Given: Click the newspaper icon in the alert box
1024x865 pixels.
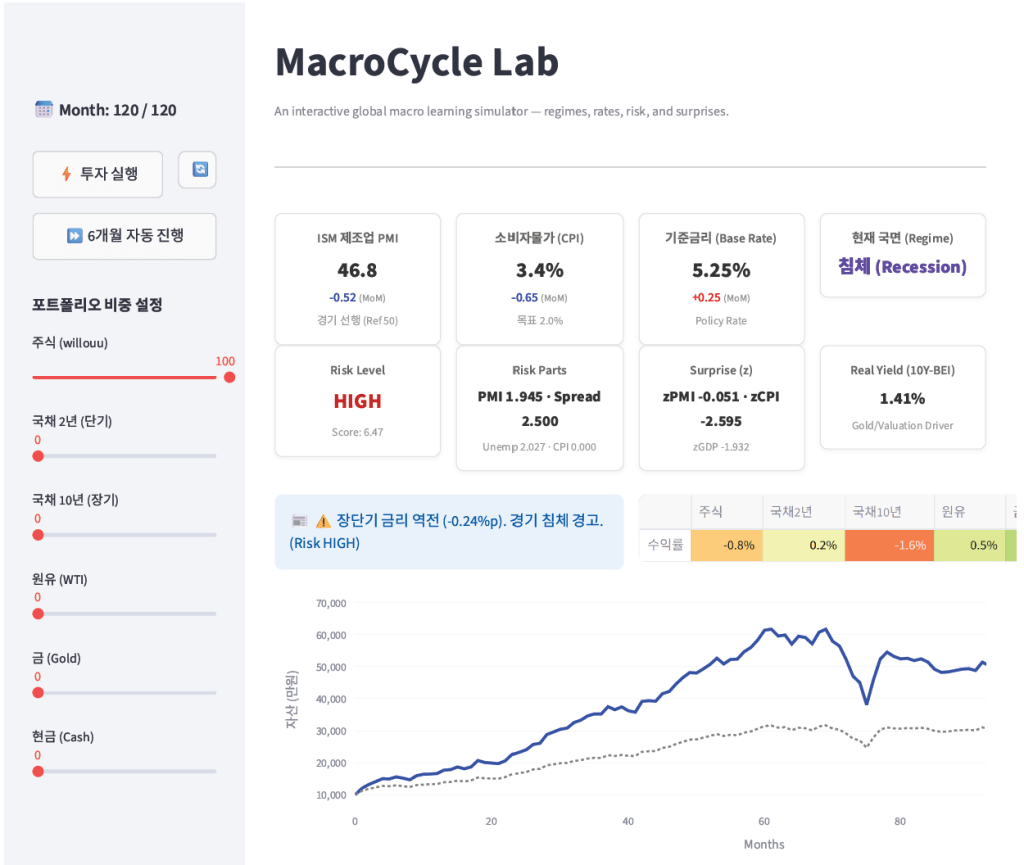Looking at the screenshot, I should click(298, 521).
